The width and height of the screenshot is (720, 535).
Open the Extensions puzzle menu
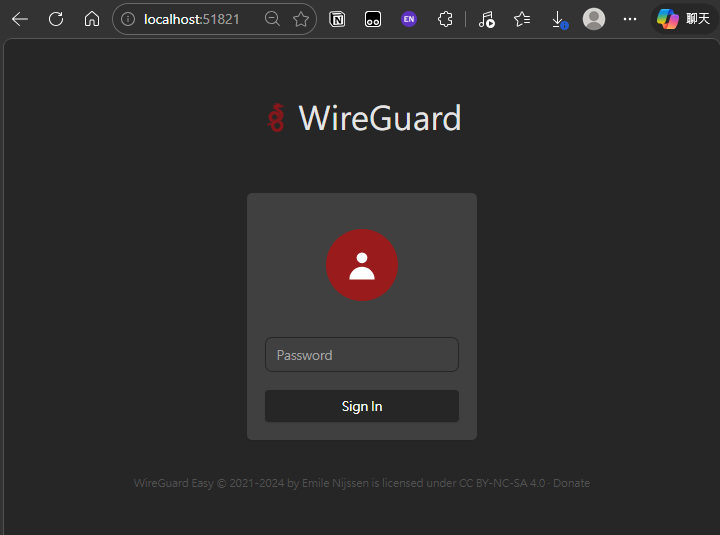coord(446,19)
